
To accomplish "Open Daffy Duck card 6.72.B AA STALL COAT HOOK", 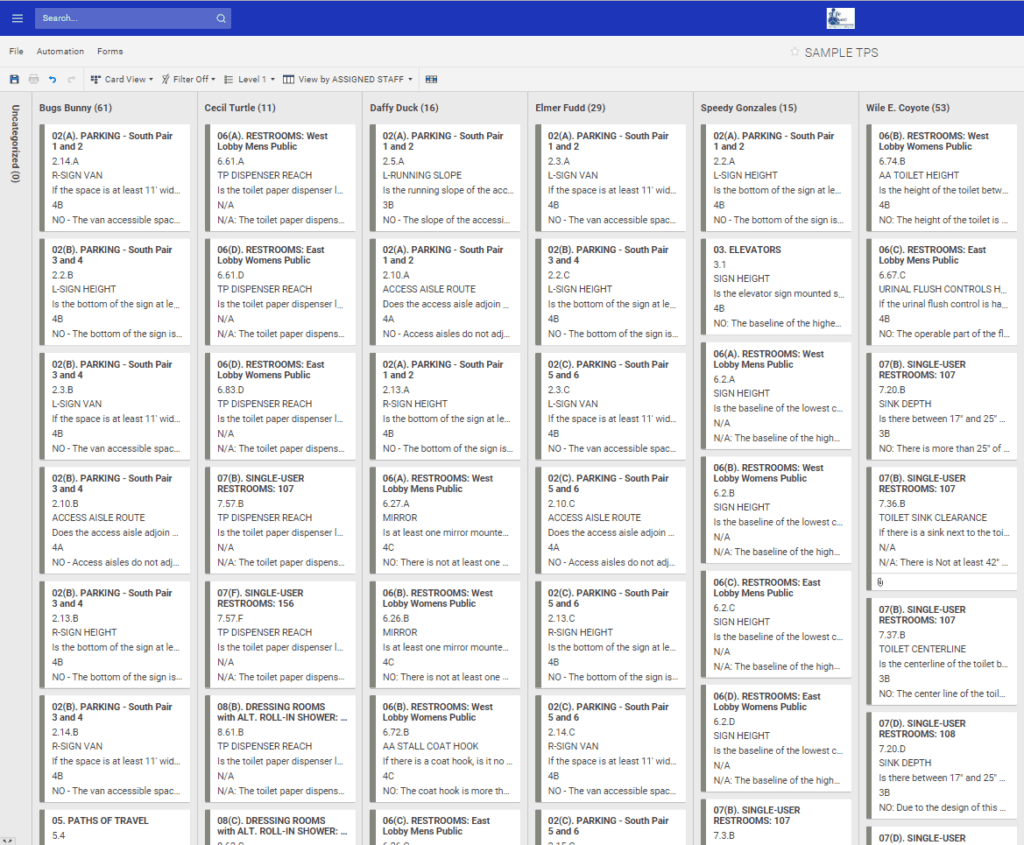I will [x=445, y=748].
